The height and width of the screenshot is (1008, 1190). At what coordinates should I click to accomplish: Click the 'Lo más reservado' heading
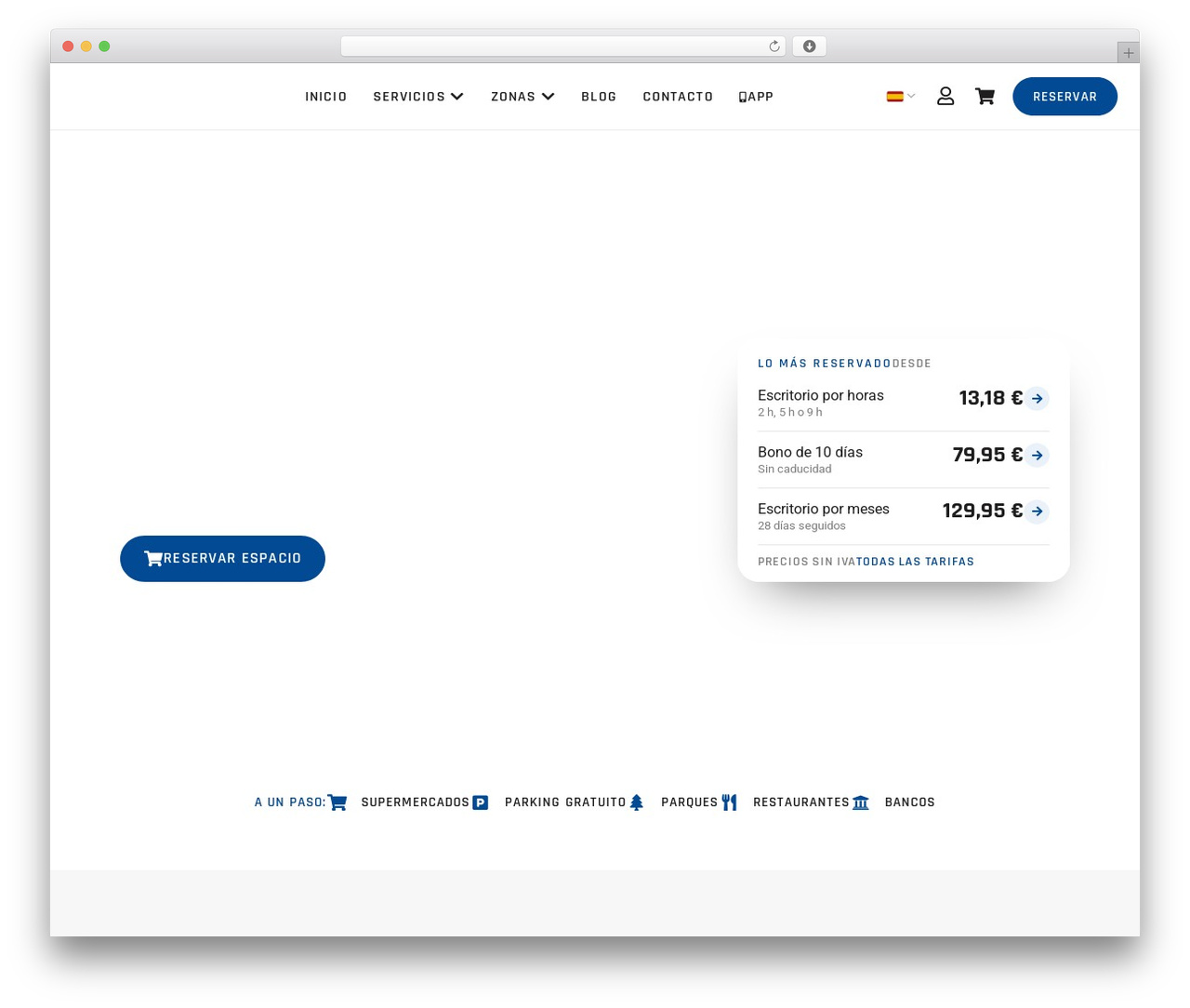825,364
